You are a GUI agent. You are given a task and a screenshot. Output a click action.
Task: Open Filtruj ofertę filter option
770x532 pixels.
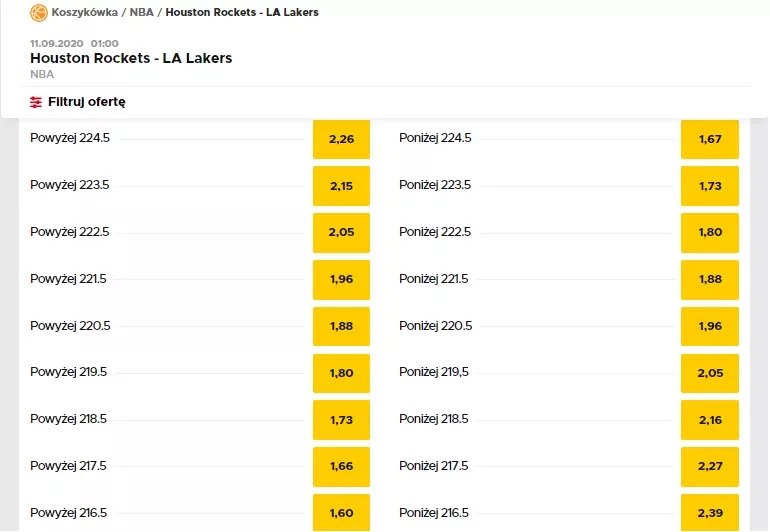tap(86, 102)
